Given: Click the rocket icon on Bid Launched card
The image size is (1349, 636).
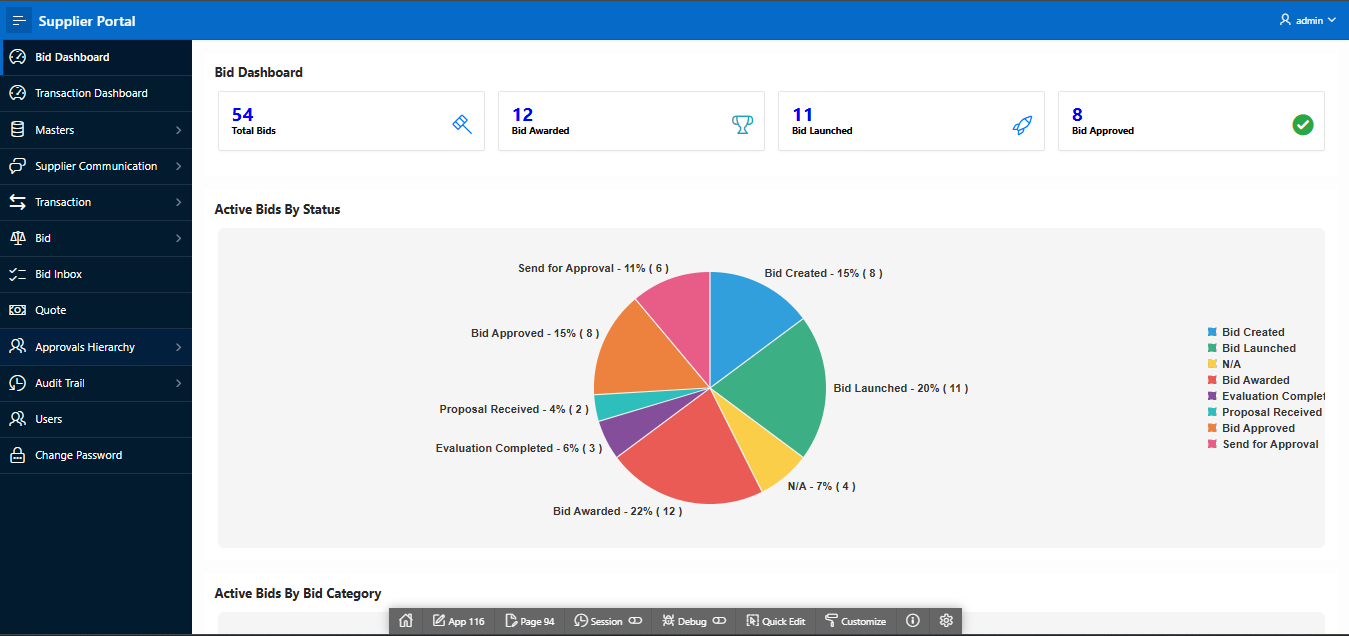Looking at the screenshot, I should (x=1021, y=125).
